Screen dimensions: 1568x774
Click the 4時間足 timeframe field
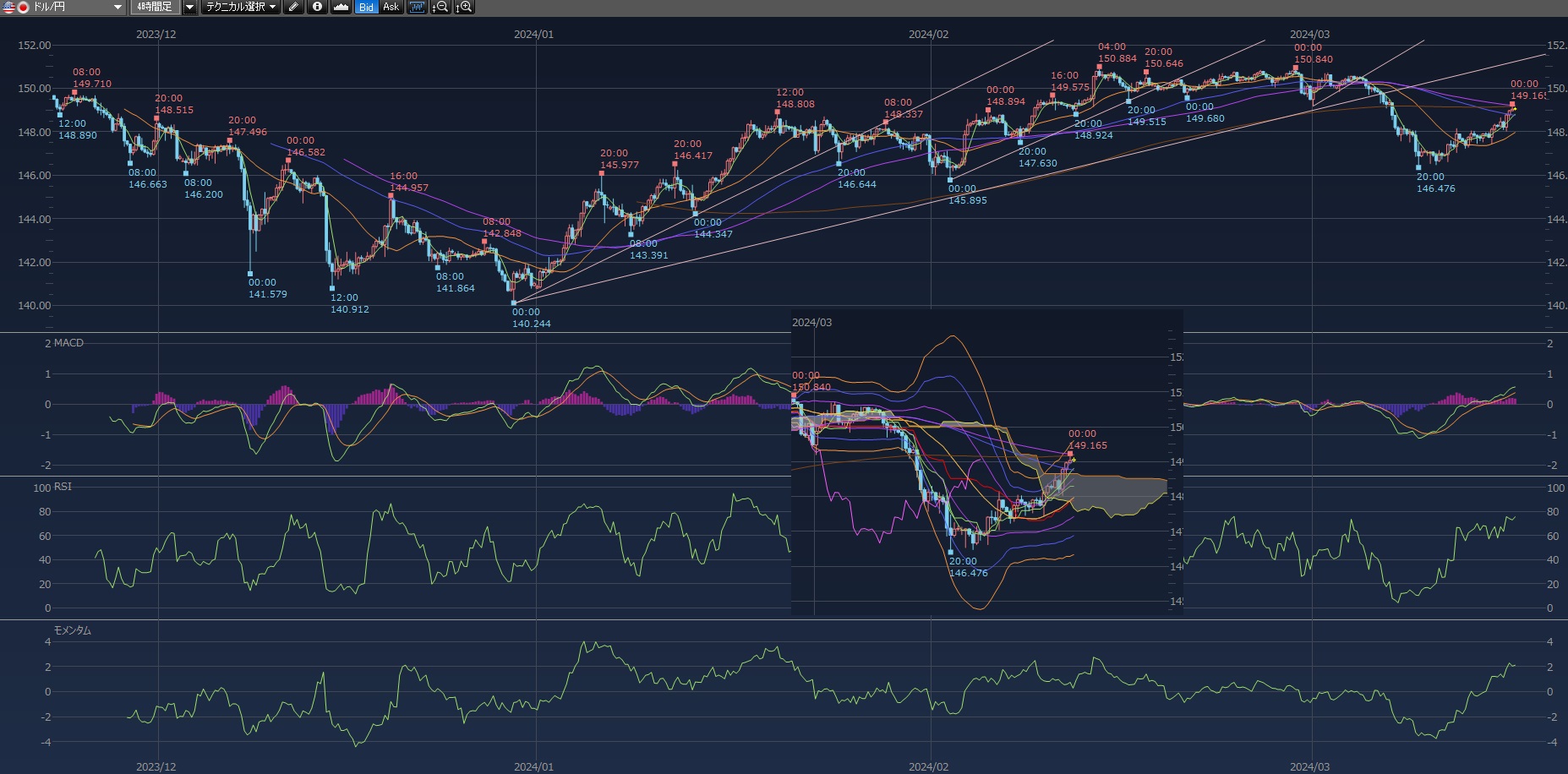pyautogui.click(x=155, y=7)
